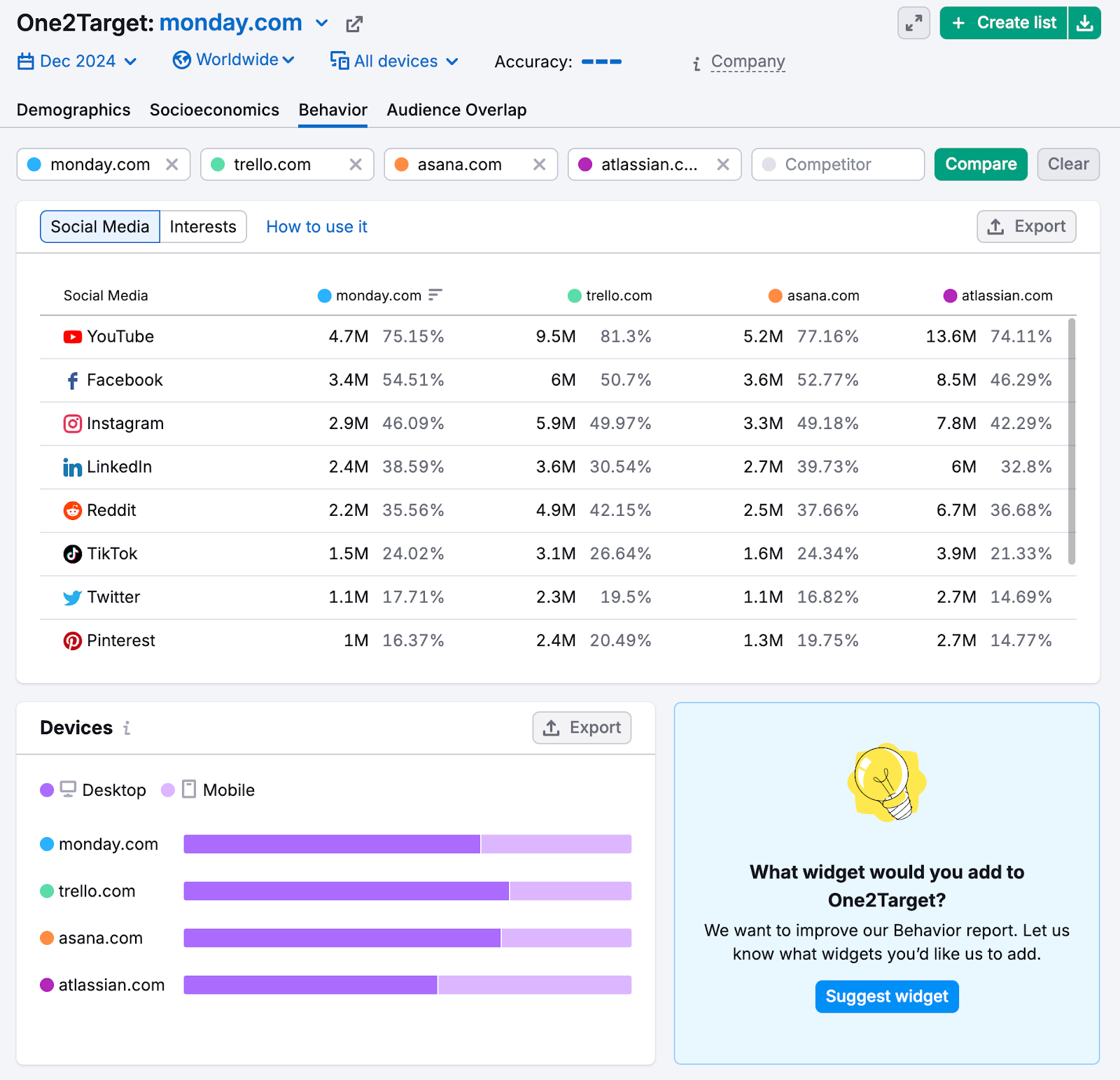
Task: Click the social media table scrollbar
Action: point(1072,441)
